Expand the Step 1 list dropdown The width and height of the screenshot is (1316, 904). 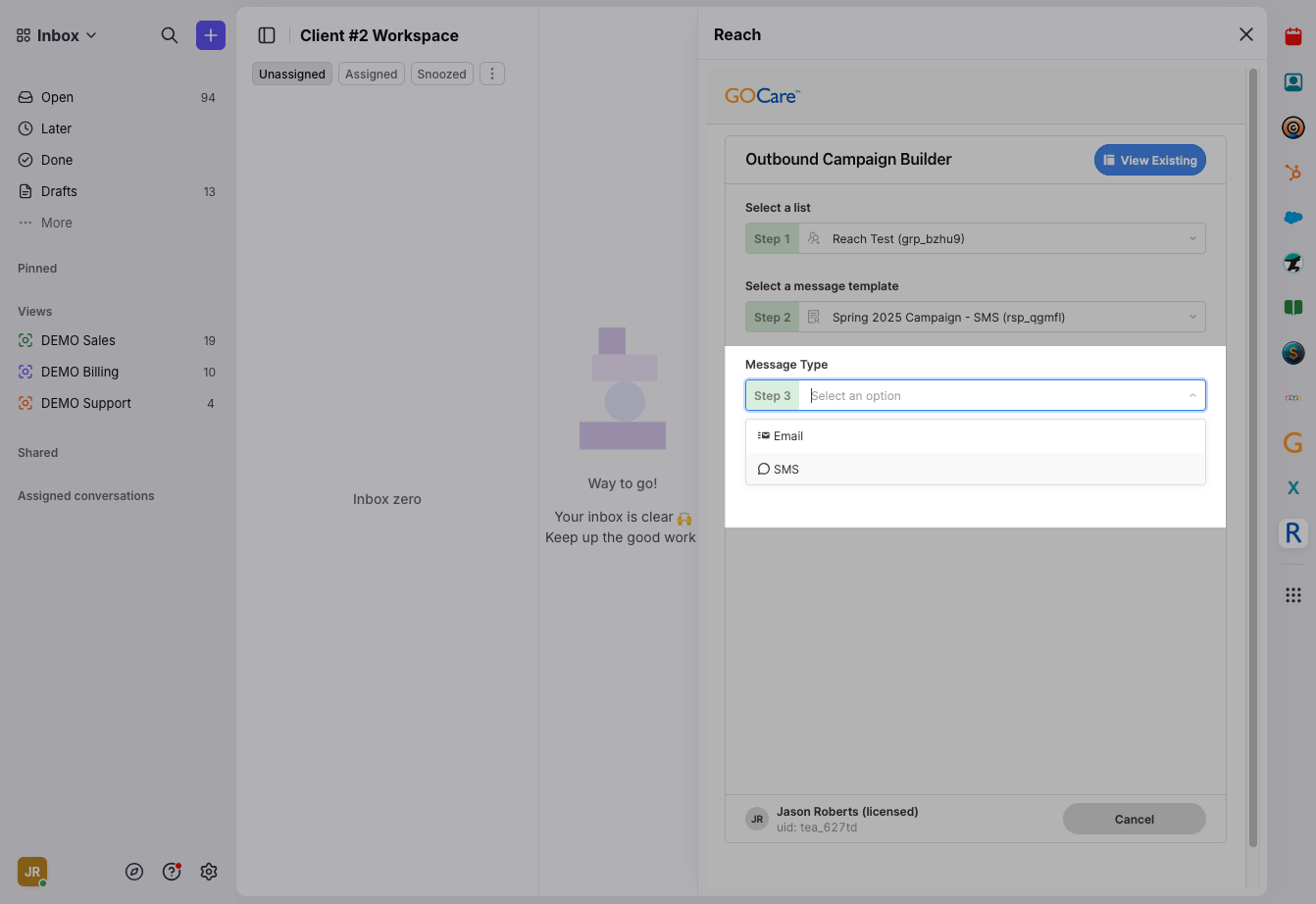pyautogui.click(x=1001, y=238)
